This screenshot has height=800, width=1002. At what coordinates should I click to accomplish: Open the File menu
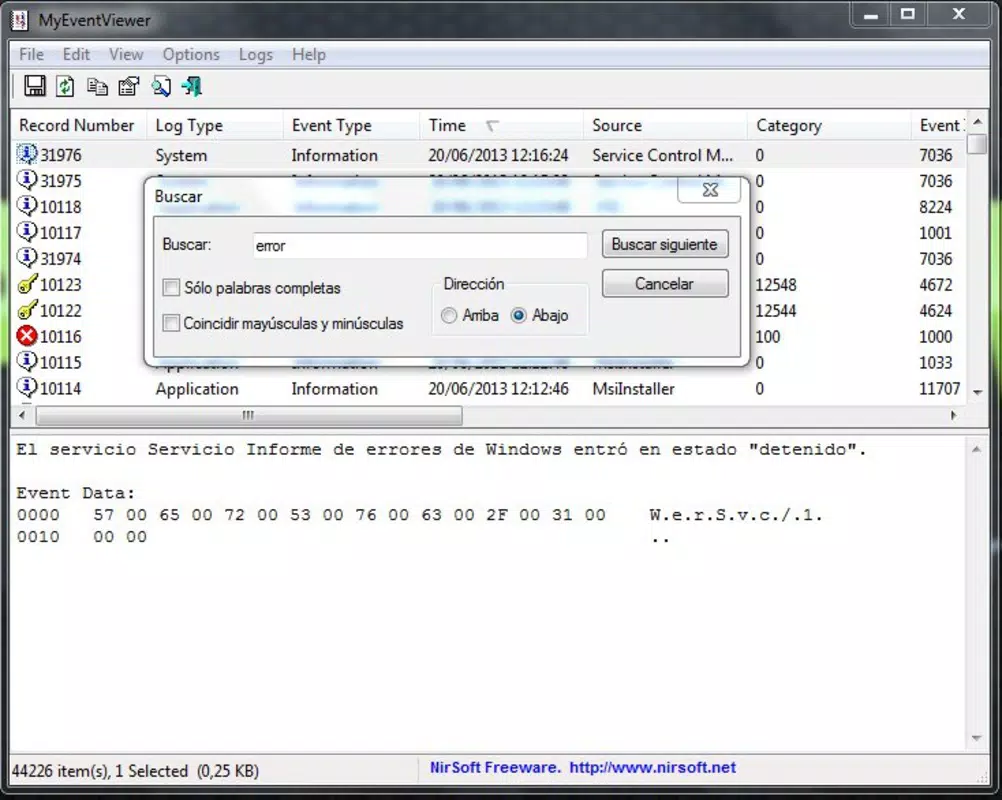(31, 54)
